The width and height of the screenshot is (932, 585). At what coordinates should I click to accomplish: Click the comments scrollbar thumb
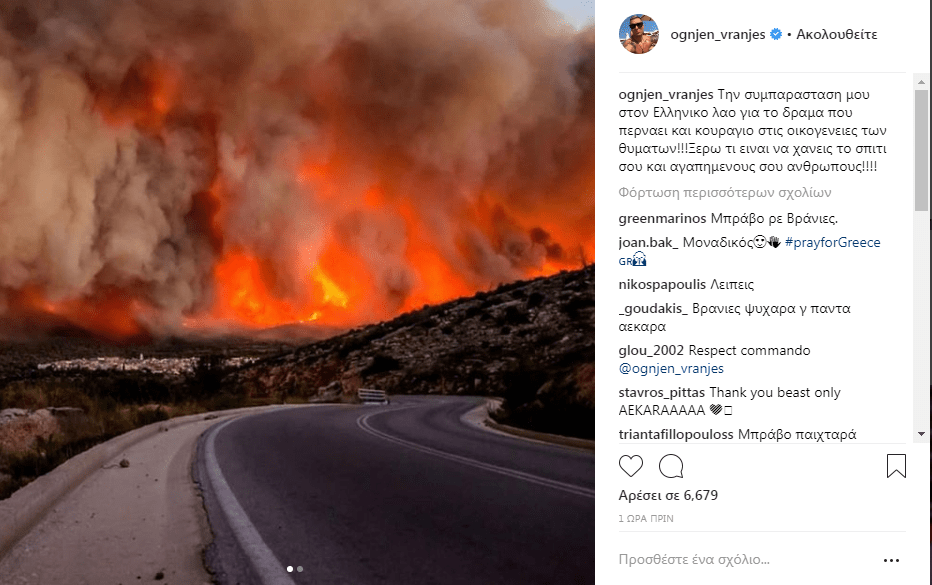[x=921, y=150]
